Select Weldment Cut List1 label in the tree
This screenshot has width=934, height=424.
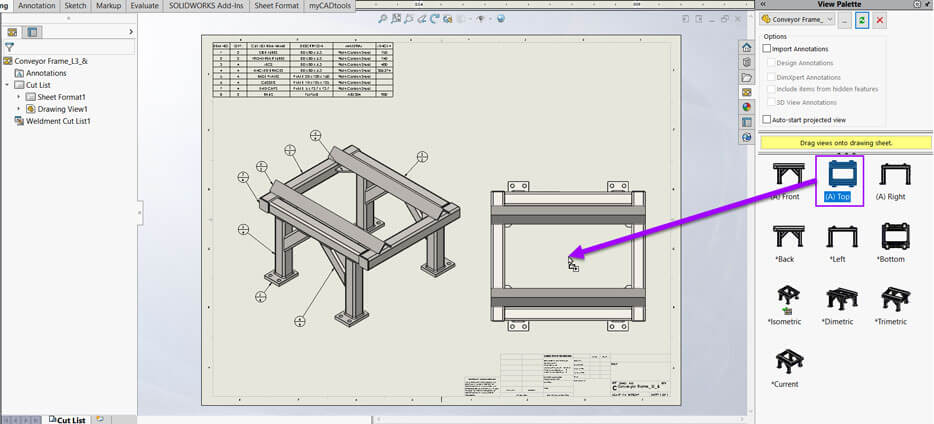pyautogui.click(x=58, y=121)
